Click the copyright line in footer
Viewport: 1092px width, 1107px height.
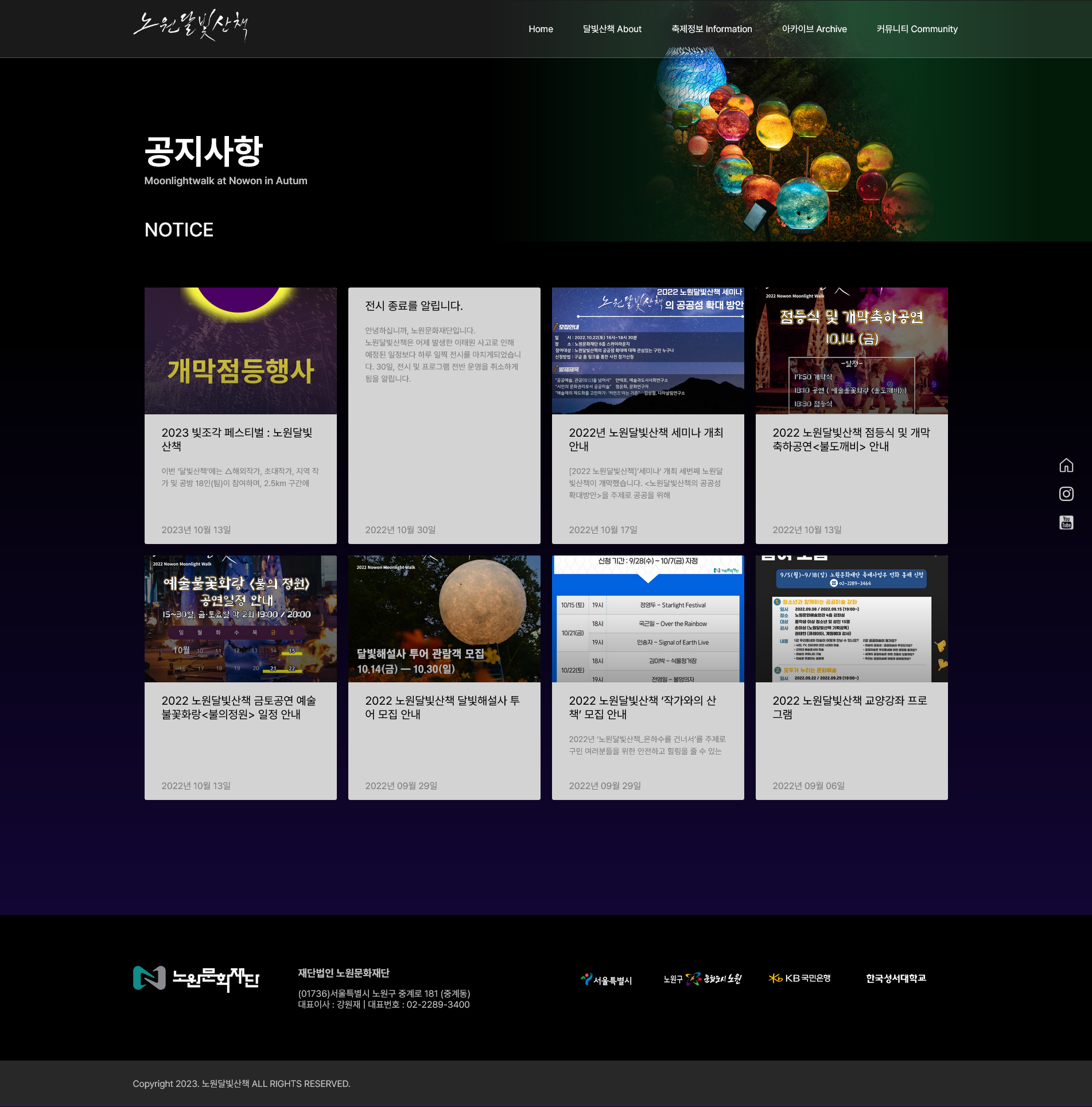click(x=242, y=1083)
